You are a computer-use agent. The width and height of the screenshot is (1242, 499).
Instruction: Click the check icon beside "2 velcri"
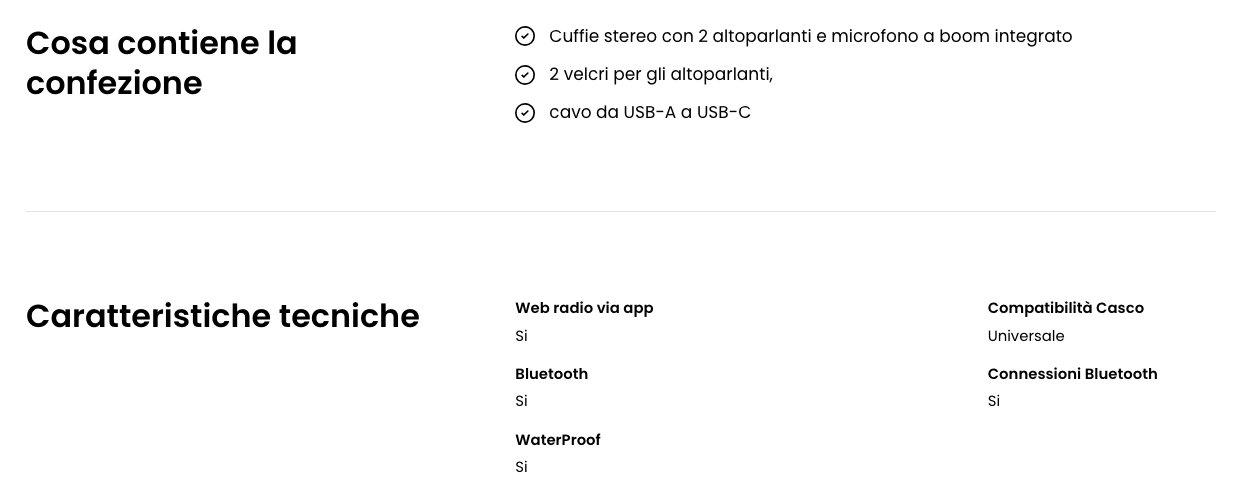coord(525,75)
